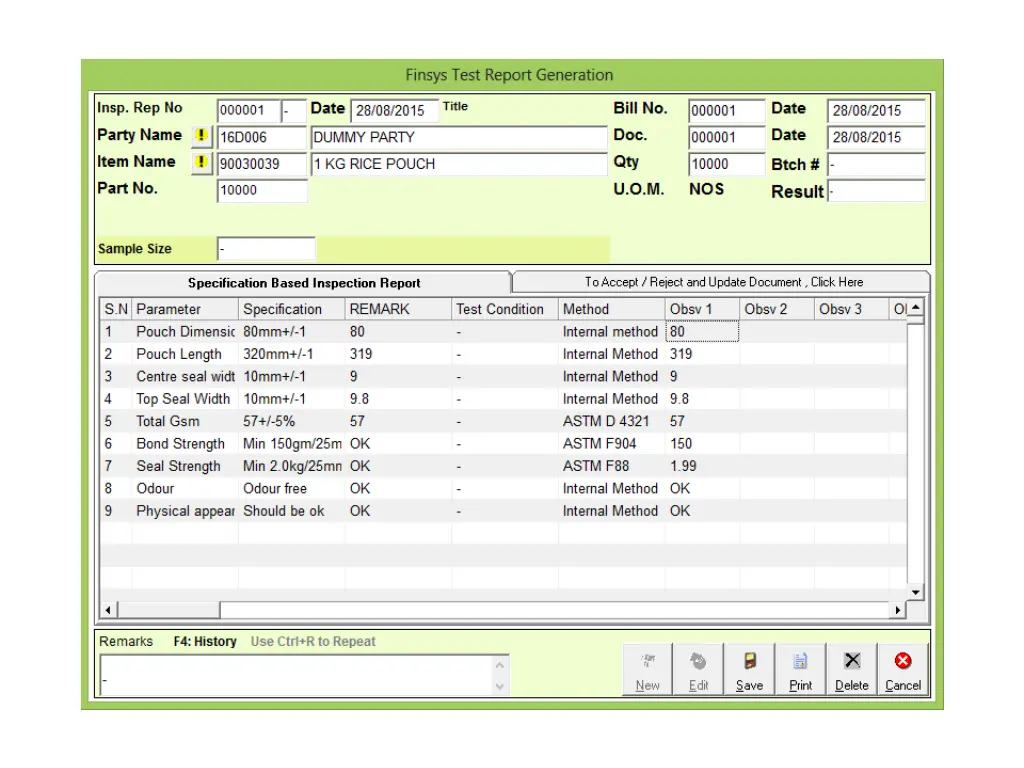Click the ASTM D 4321 method cell
Screen dimensions: 1024x768
point(612,421)
